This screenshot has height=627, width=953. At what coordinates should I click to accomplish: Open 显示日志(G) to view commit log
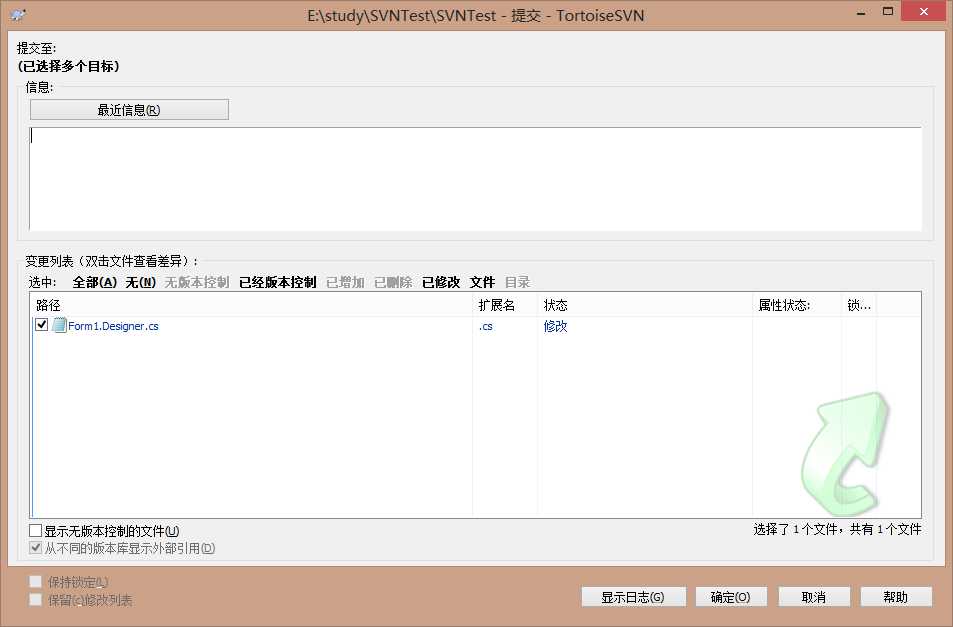coord(632,596)
